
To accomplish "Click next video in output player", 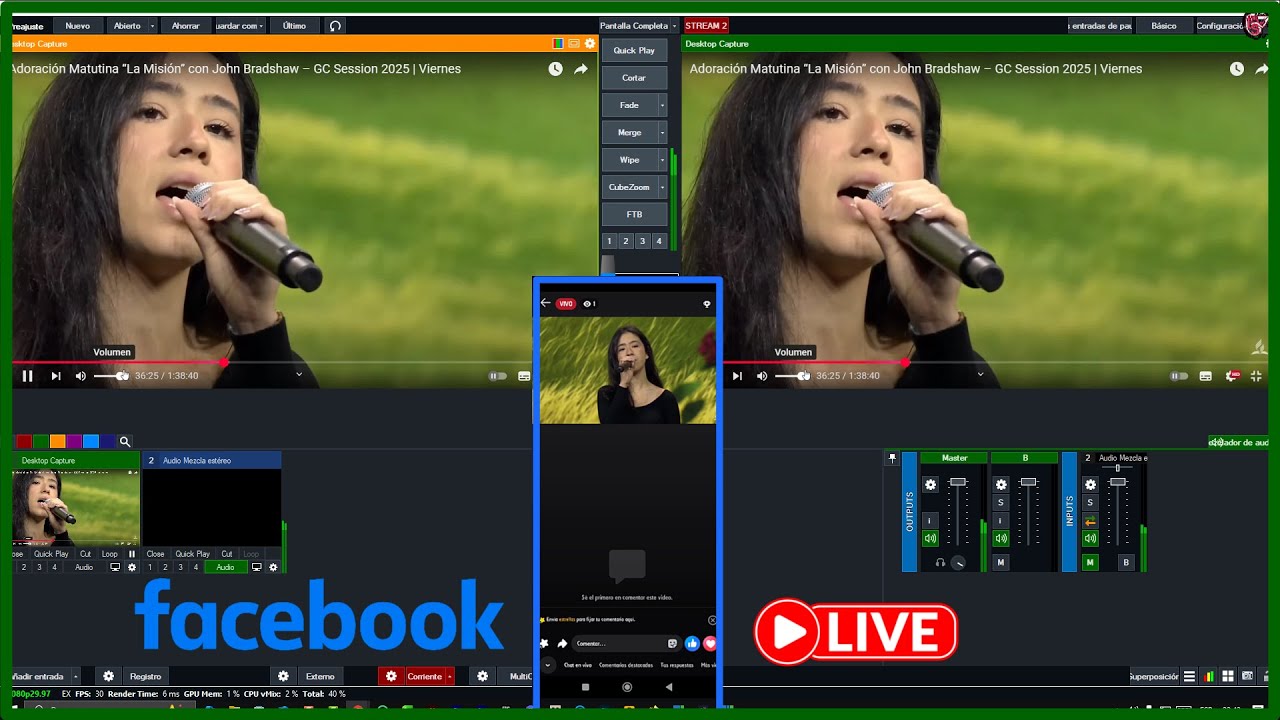I will 737,376.
